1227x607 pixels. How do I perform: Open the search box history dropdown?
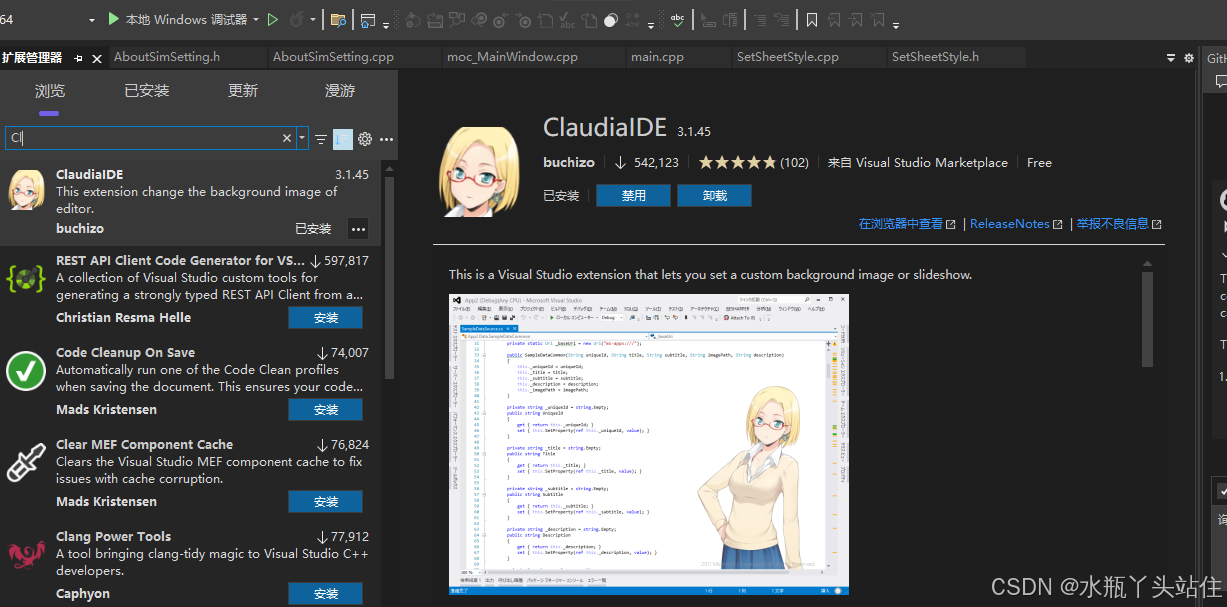302,138
